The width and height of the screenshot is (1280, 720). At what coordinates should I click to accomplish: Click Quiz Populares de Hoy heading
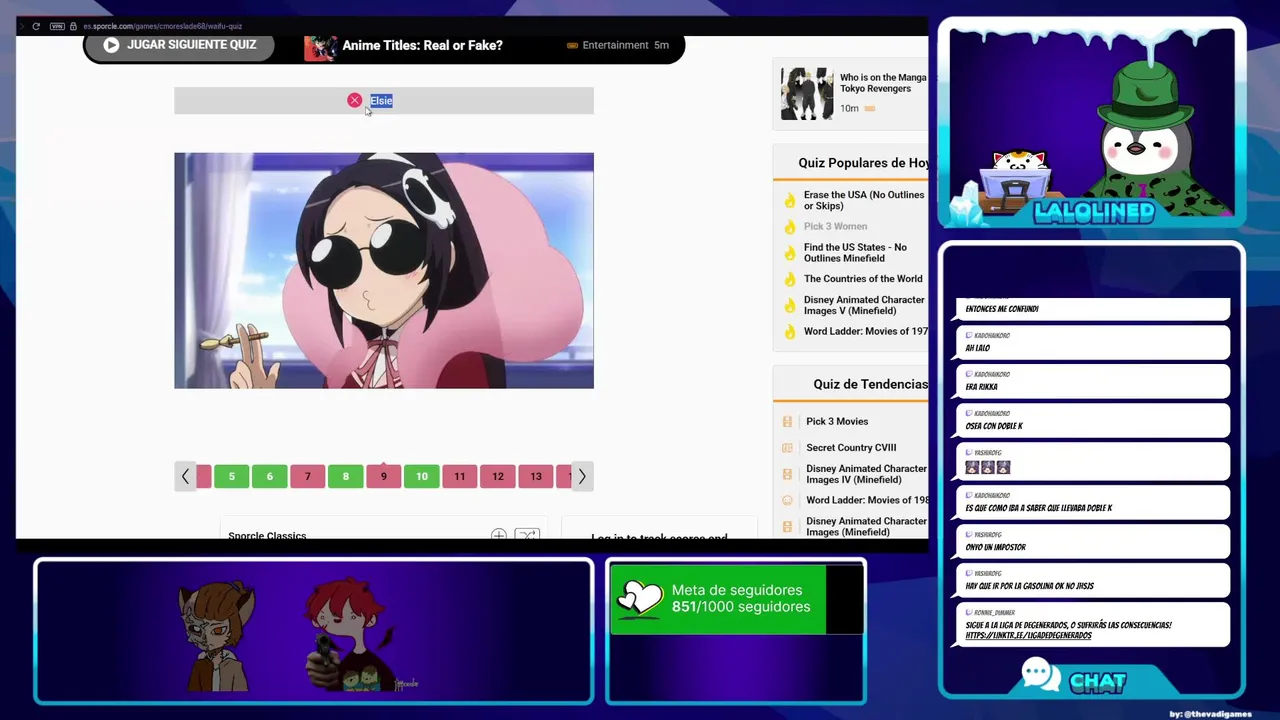click(863, 163)
